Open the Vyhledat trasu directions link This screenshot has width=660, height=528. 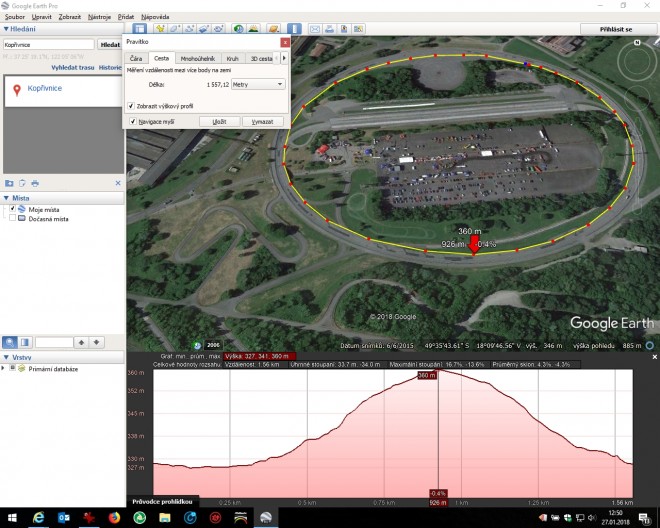point(73,67)
